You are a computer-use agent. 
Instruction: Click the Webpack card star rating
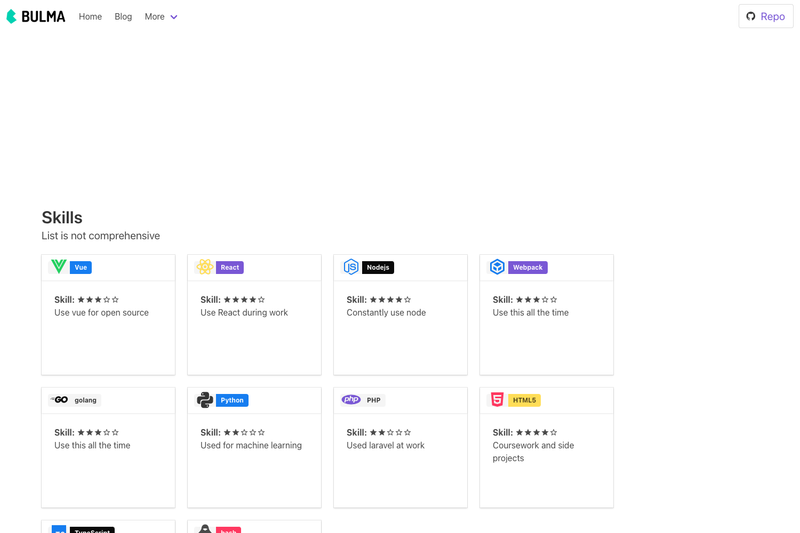click(536, 300)
